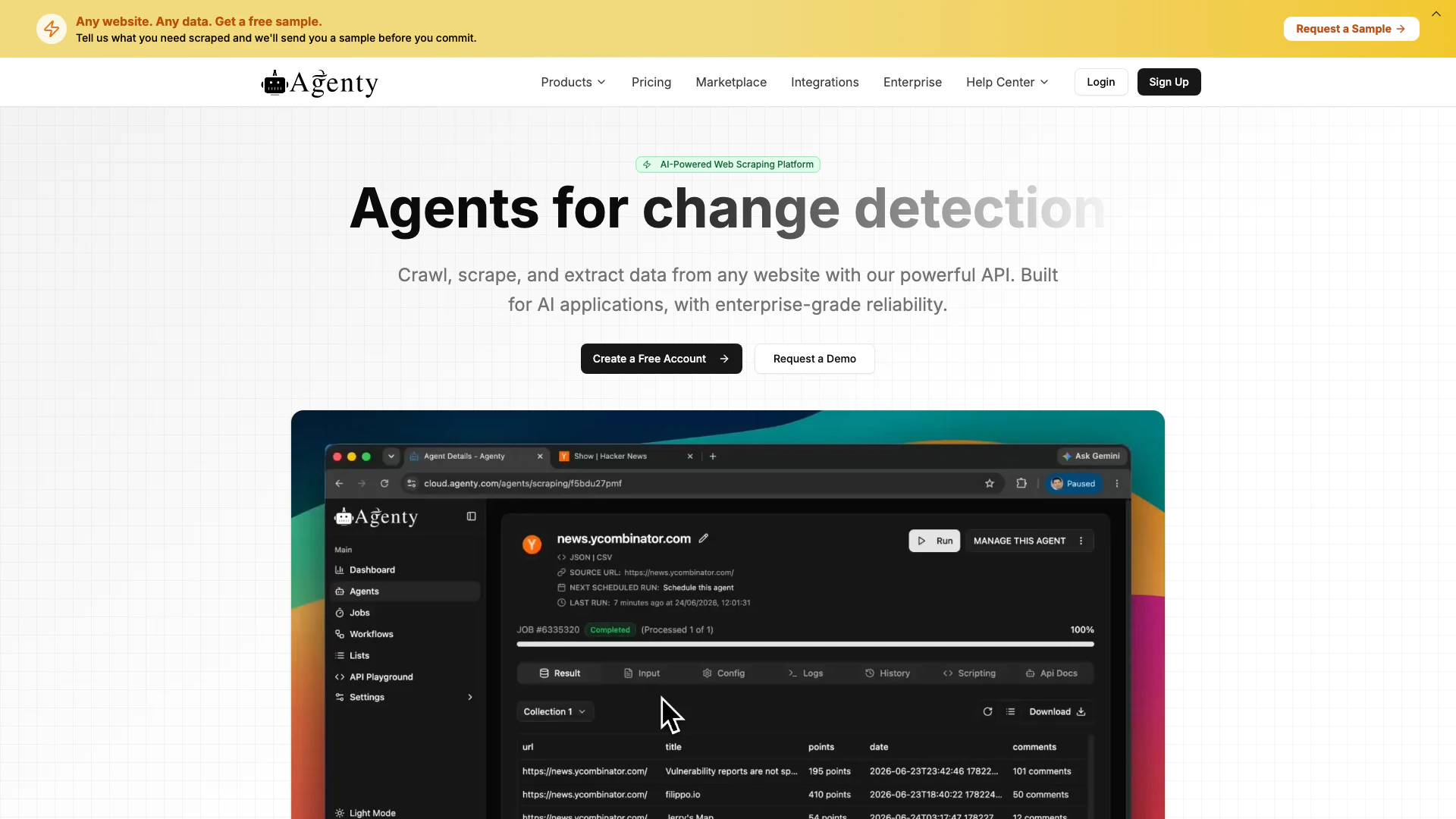
Task: Click the Request a Sample button
Action: 1351,29
